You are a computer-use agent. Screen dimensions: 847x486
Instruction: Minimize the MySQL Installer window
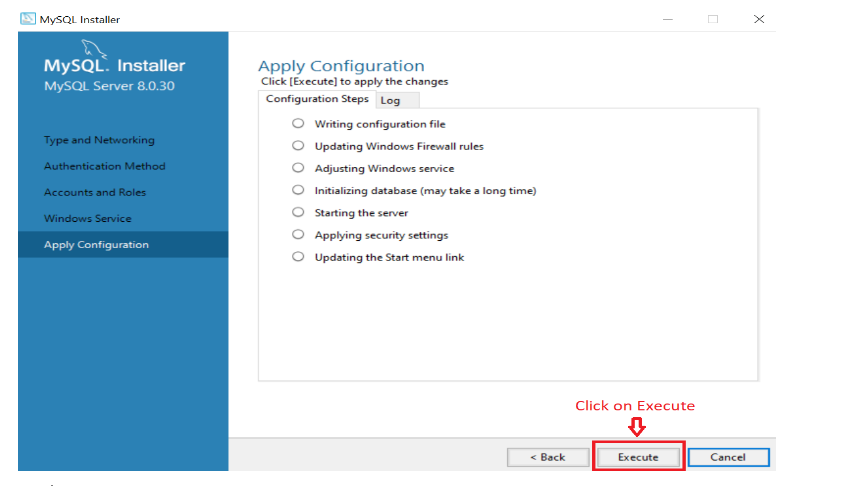coord(668,19)
